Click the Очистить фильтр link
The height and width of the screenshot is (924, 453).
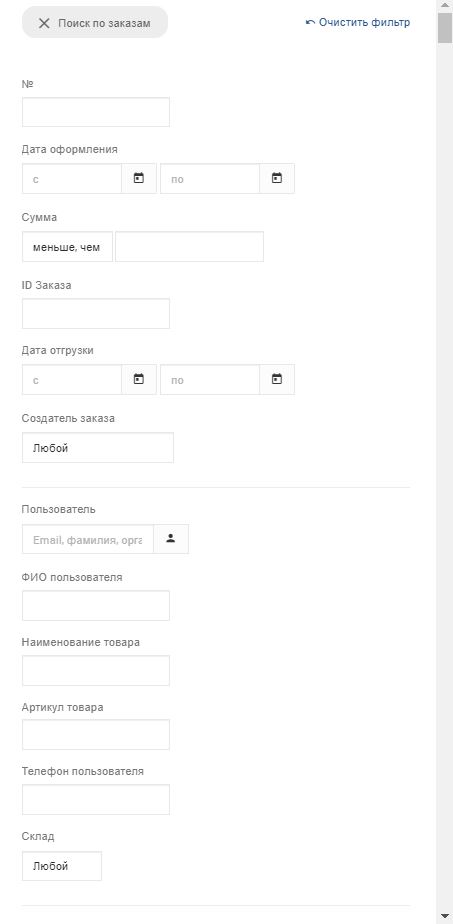358,22
